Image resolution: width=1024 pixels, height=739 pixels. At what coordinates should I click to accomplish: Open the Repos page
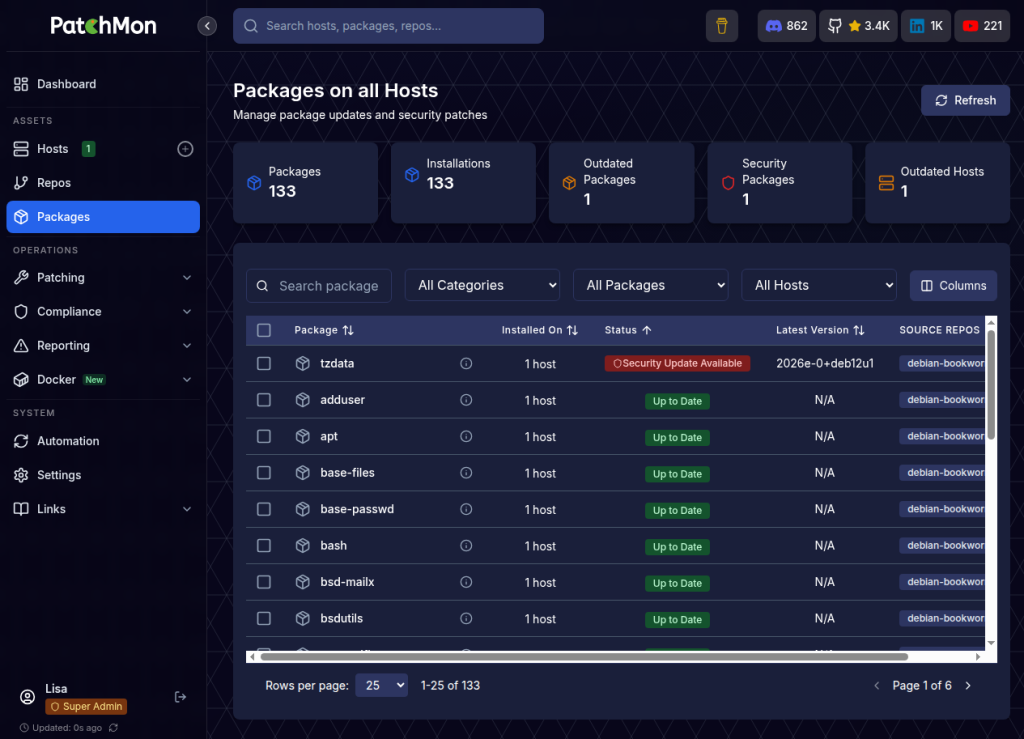[103, 183]
